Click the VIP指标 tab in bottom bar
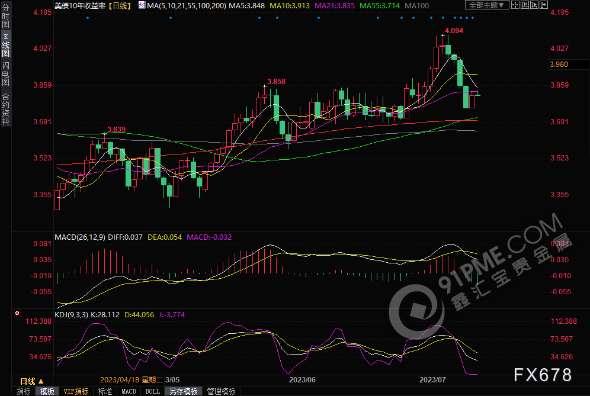Image resolution: width=590 pixels, height=396 pixels. tap(76, 392)
